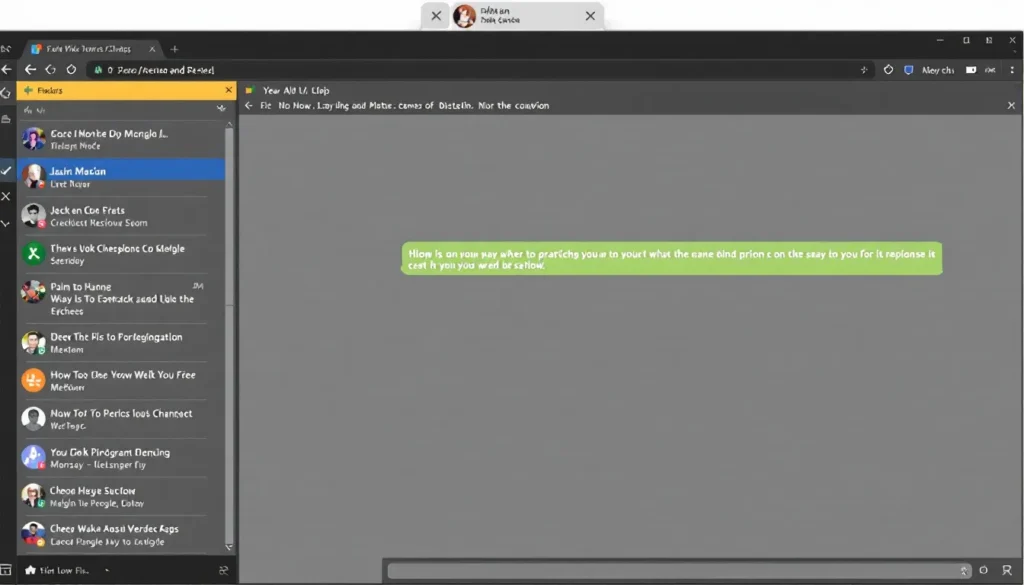The image size is (1024, 585).
Task: Close the yellow sidebar header banner
Action: click(x=228, y=90)
